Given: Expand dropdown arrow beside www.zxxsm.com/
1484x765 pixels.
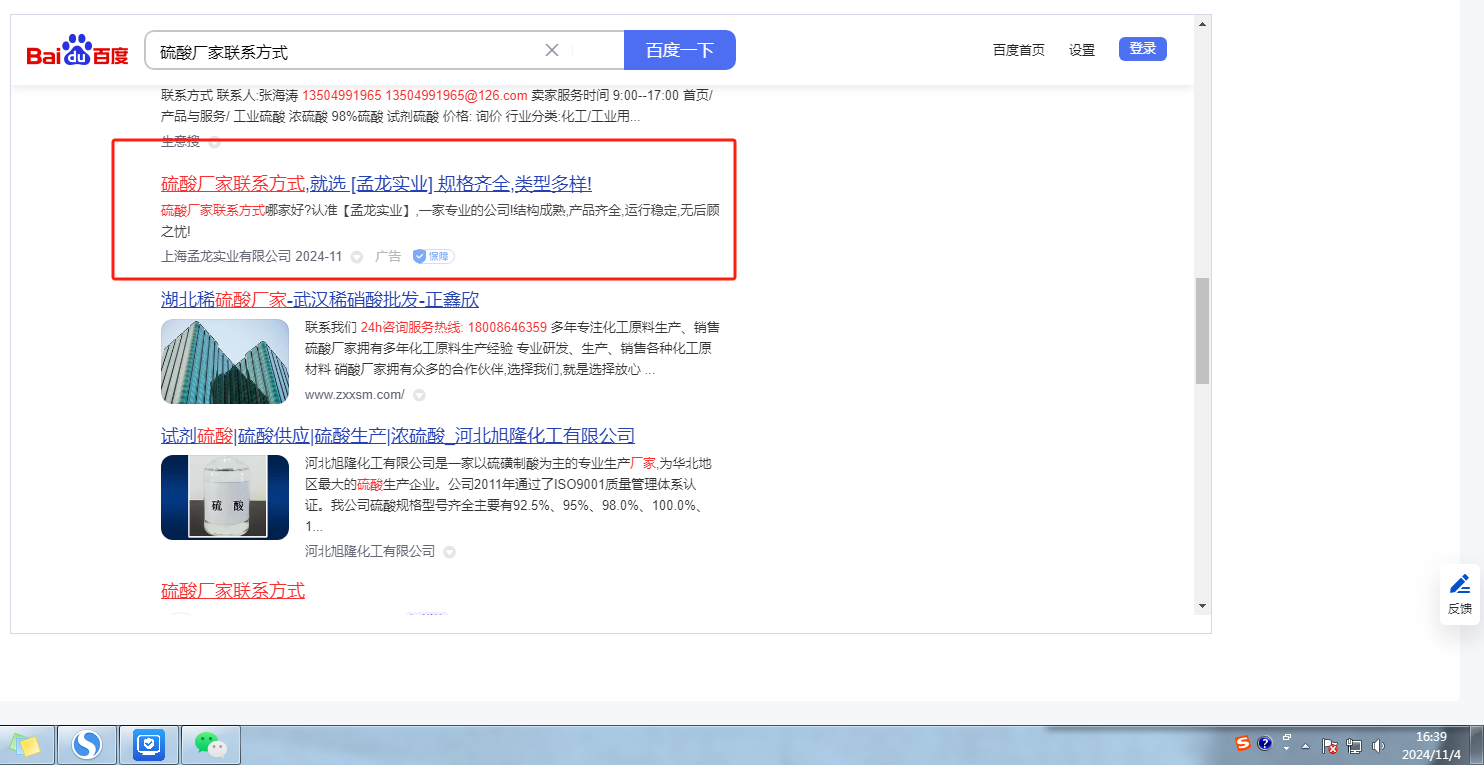Looking at the screenshot, I should 419,395.
